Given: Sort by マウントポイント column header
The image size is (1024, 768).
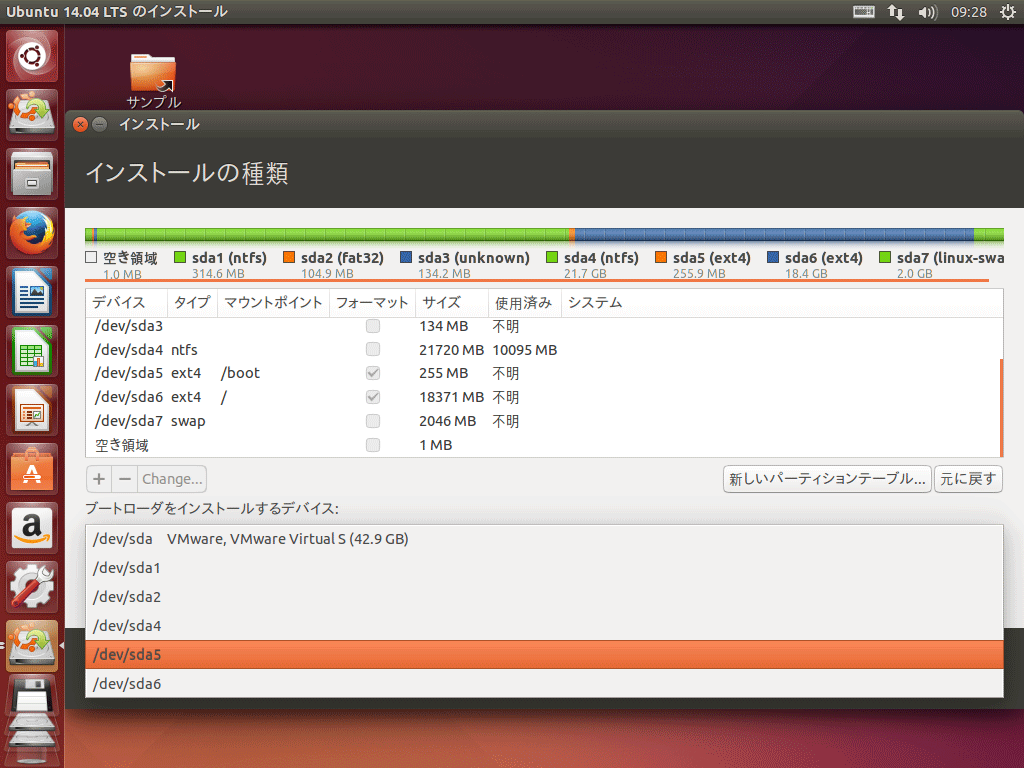Looking at the screenshot, I should pos(273,303).
